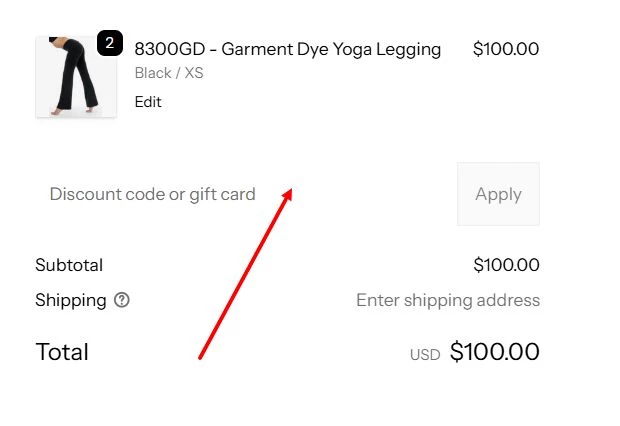Click the tail end of the red arrow

coord(200,357)
